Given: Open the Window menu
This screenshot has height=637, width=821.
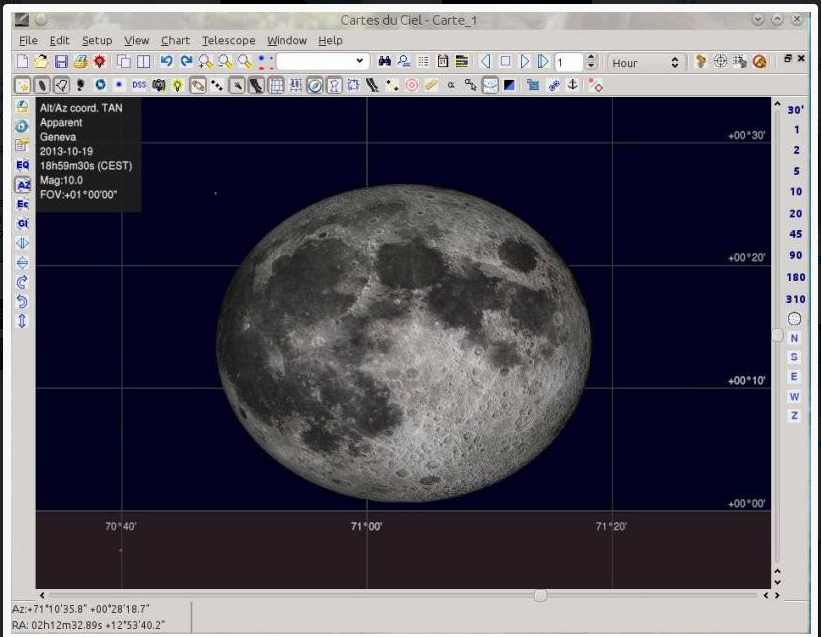Looking at the screenshot, I should click(x=286, y=40).
